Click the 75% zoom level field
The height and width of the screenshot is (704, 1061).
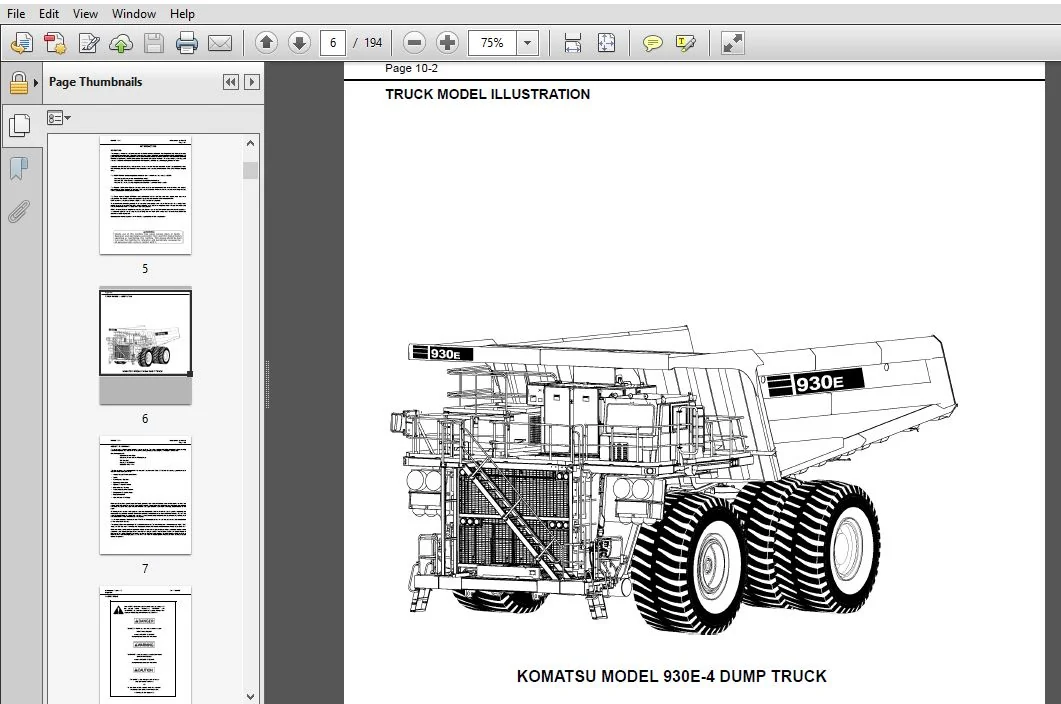click(x=493, y=43)
